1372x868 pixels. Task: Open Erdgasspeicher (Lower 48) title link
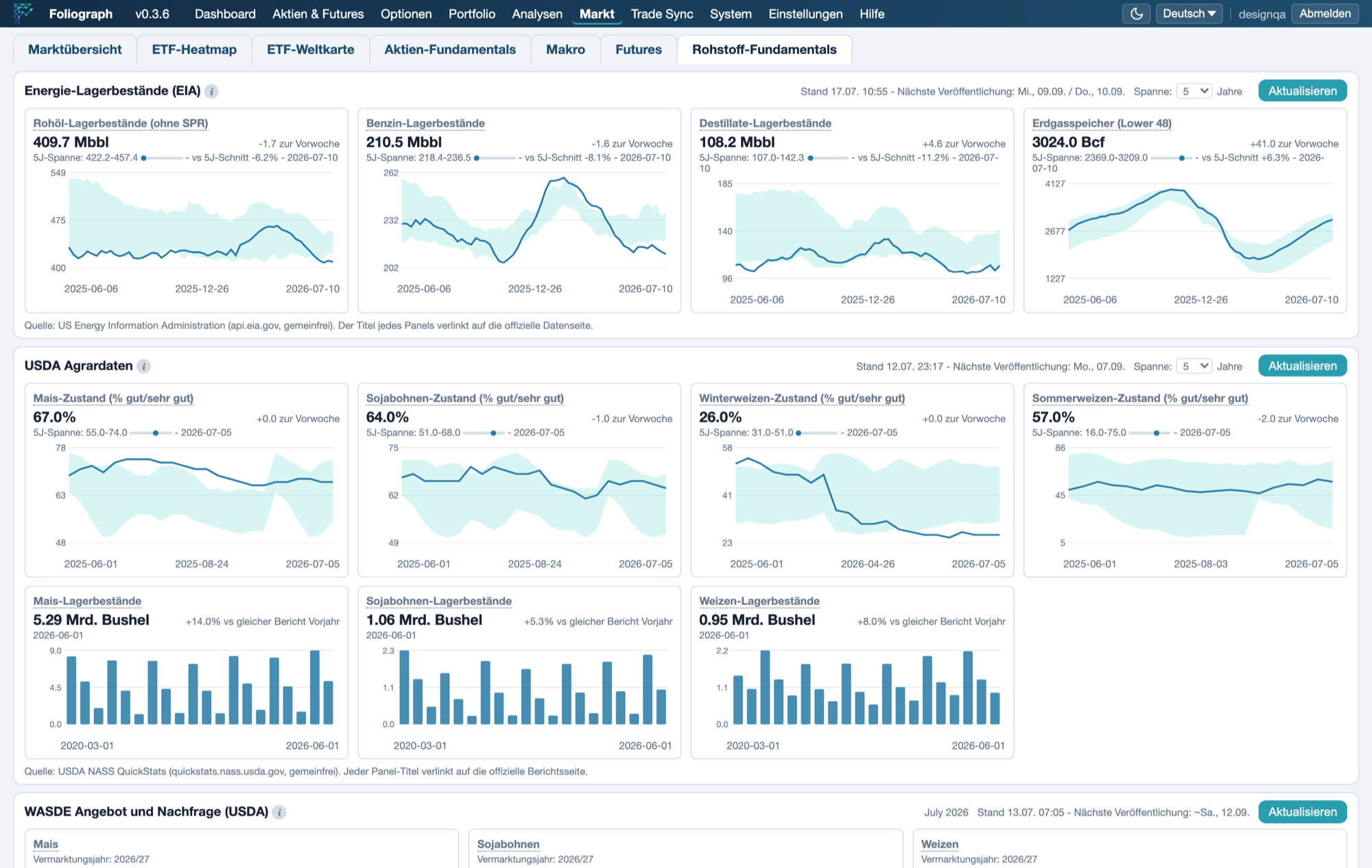click(x=1102, y=123)
